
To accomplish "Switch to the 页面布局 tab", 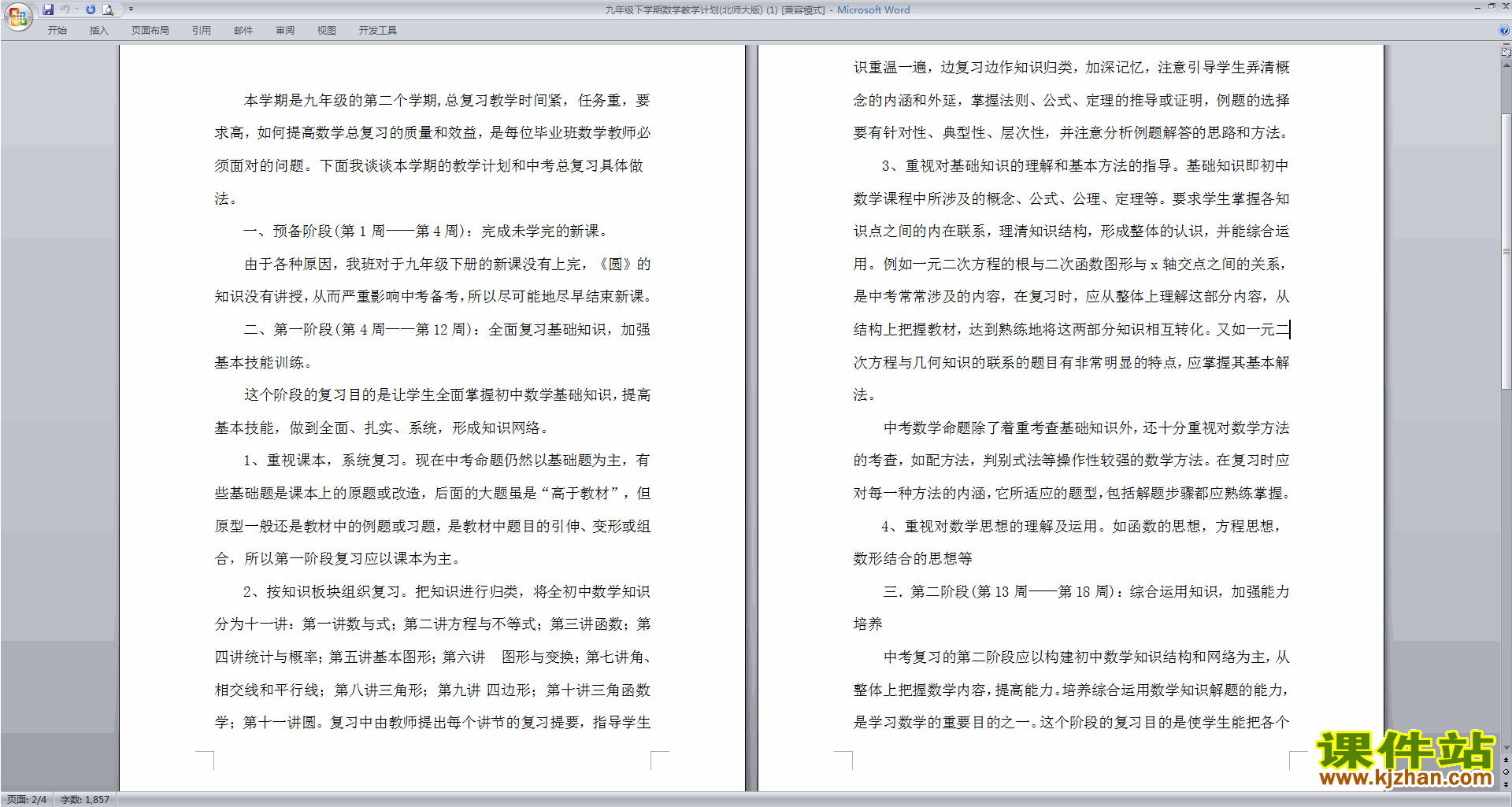I will (x=150, y=30).
